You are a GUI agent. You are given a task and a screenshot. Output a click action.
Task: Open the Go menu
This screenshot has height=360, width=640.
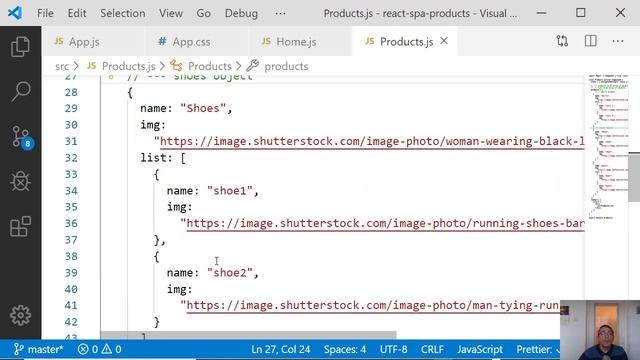(x=204, y=13)
